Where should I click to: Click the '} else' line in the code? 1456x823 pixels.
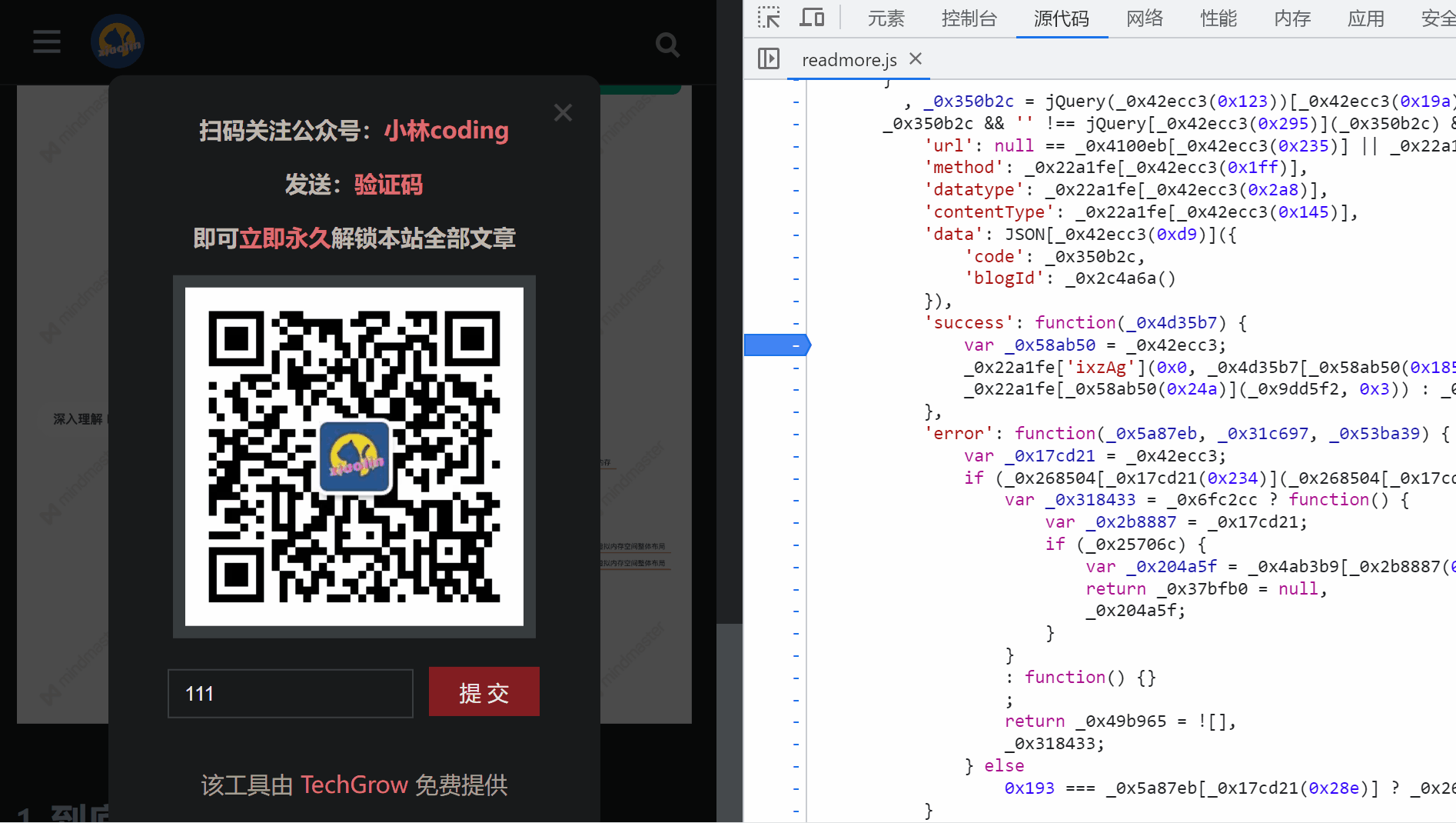point(995,766)
